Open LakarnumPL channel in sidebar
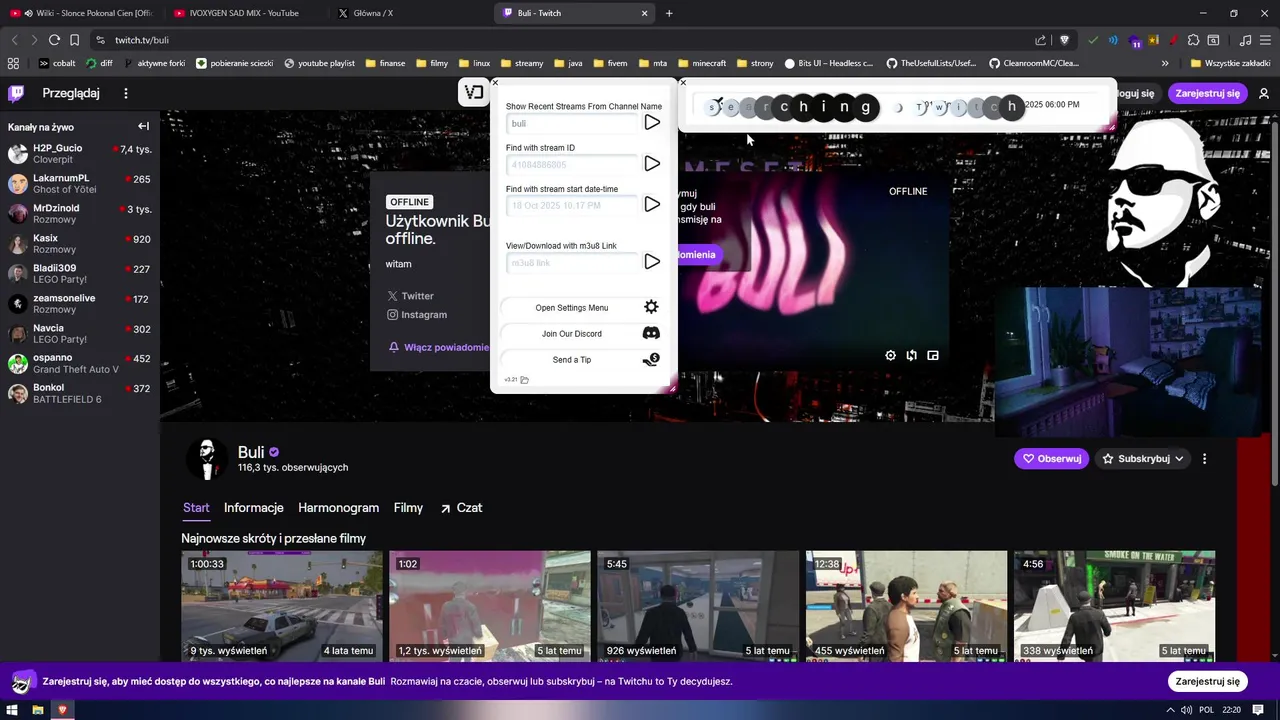 (x=80, y=184)
